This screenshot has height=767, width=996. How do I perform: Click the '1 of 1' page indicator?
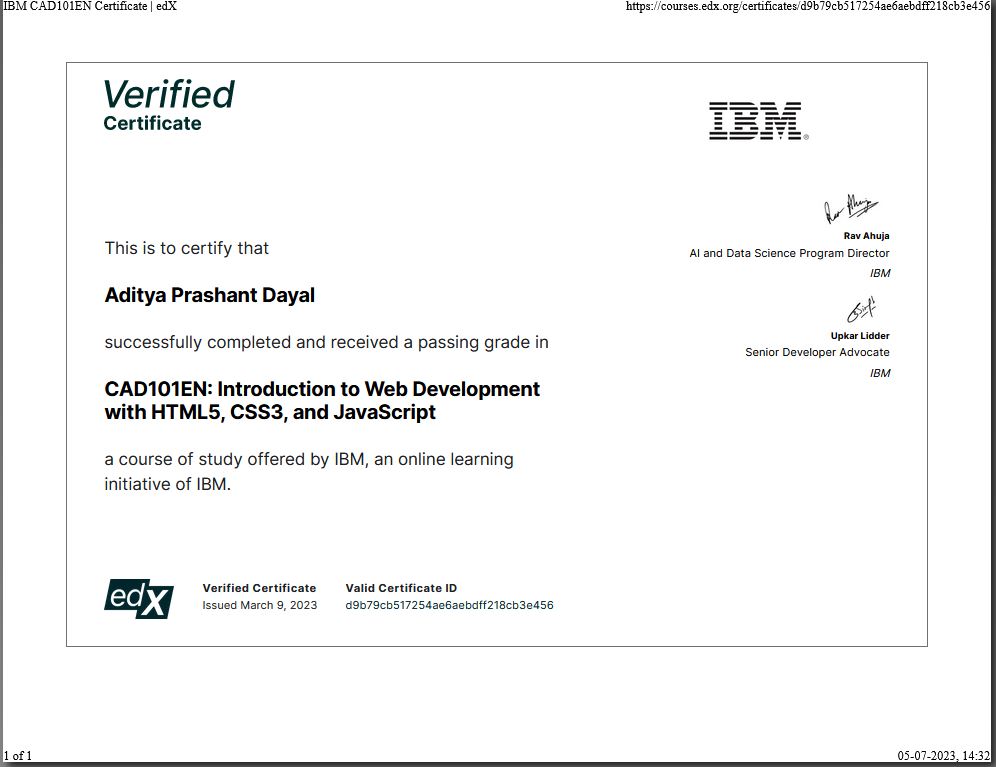pos(18,756)
